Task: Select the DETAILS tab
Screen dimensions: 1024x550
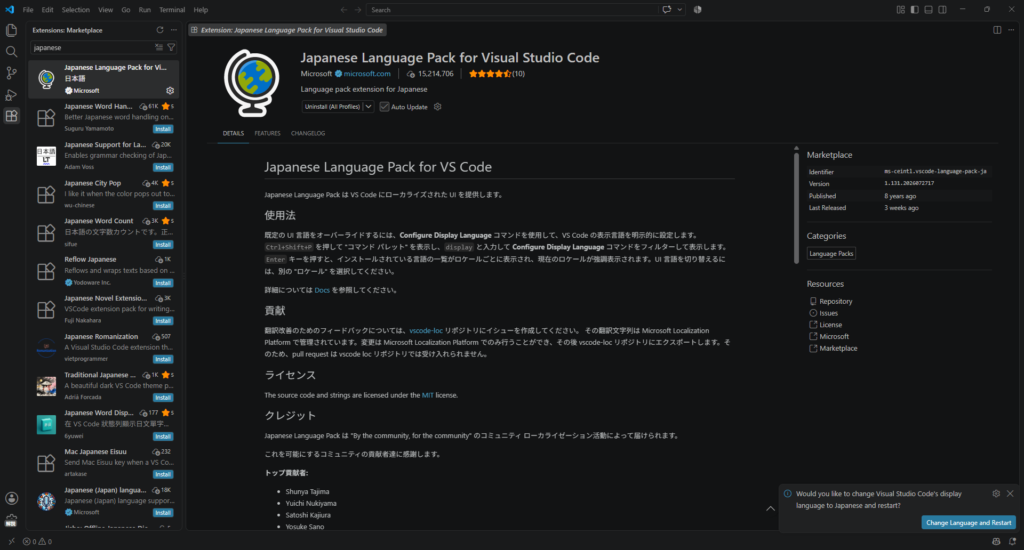Action: 233,133
